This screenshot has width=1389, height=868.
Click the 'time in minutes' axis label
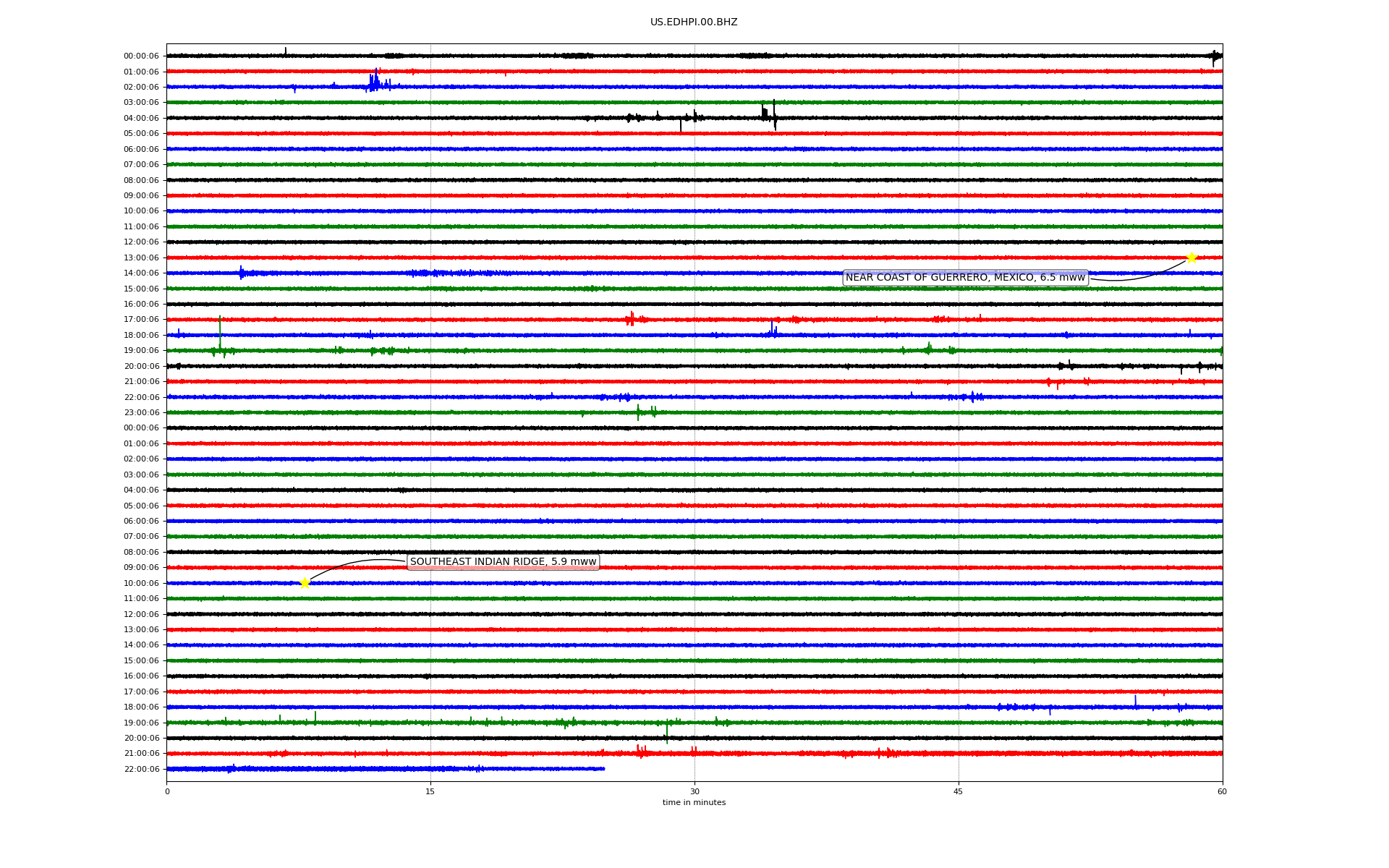[693, 803]
